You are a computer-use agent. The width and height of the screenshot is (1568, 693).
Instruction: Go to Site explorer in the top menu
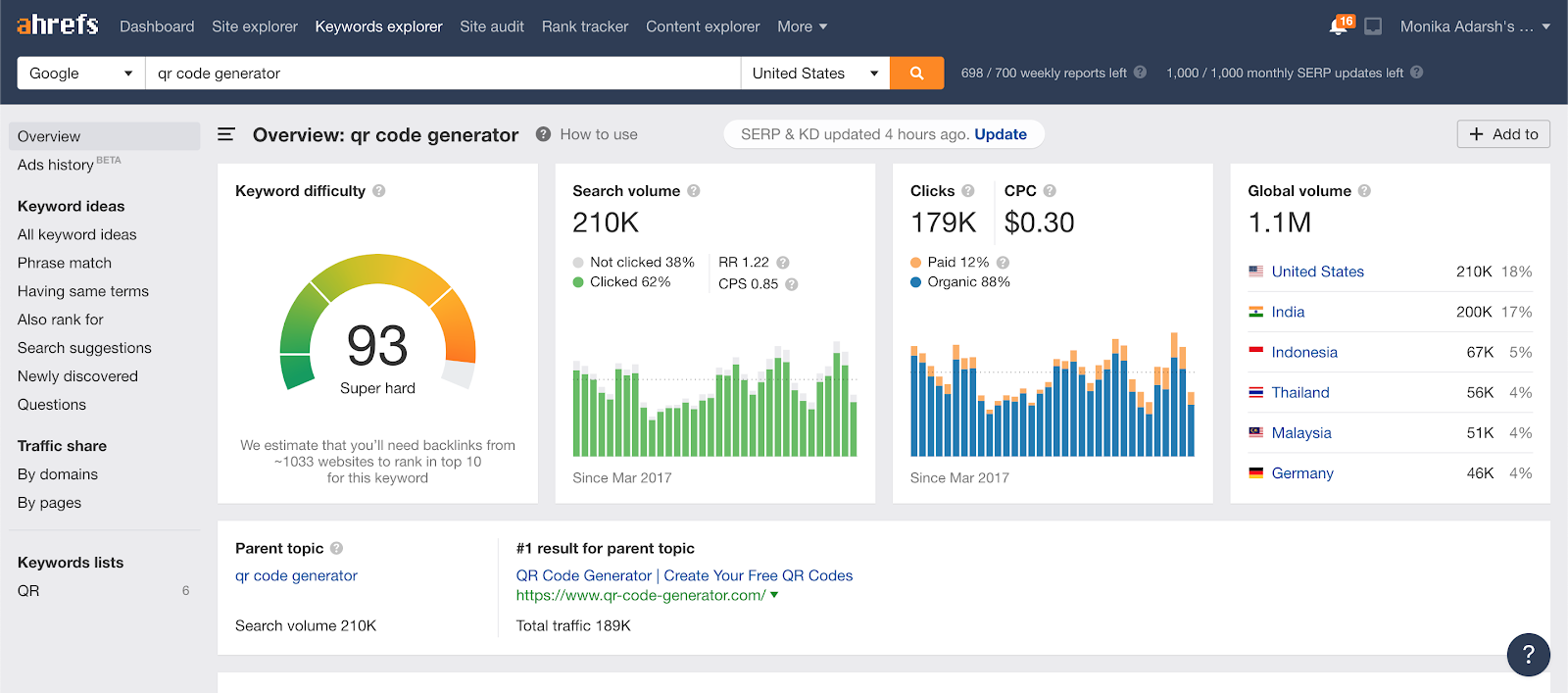pos(255,26)
